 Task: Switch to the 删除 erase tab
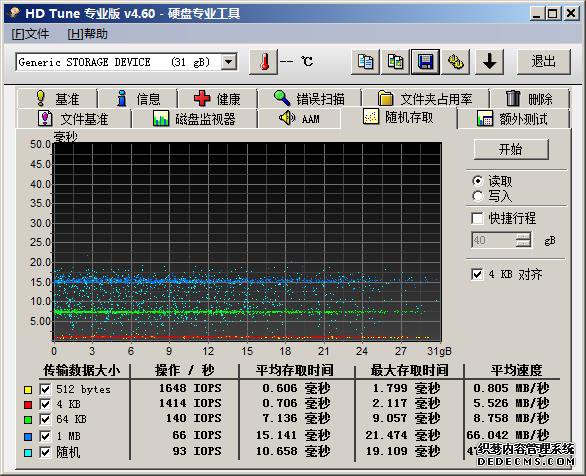(x=529, y=99)
